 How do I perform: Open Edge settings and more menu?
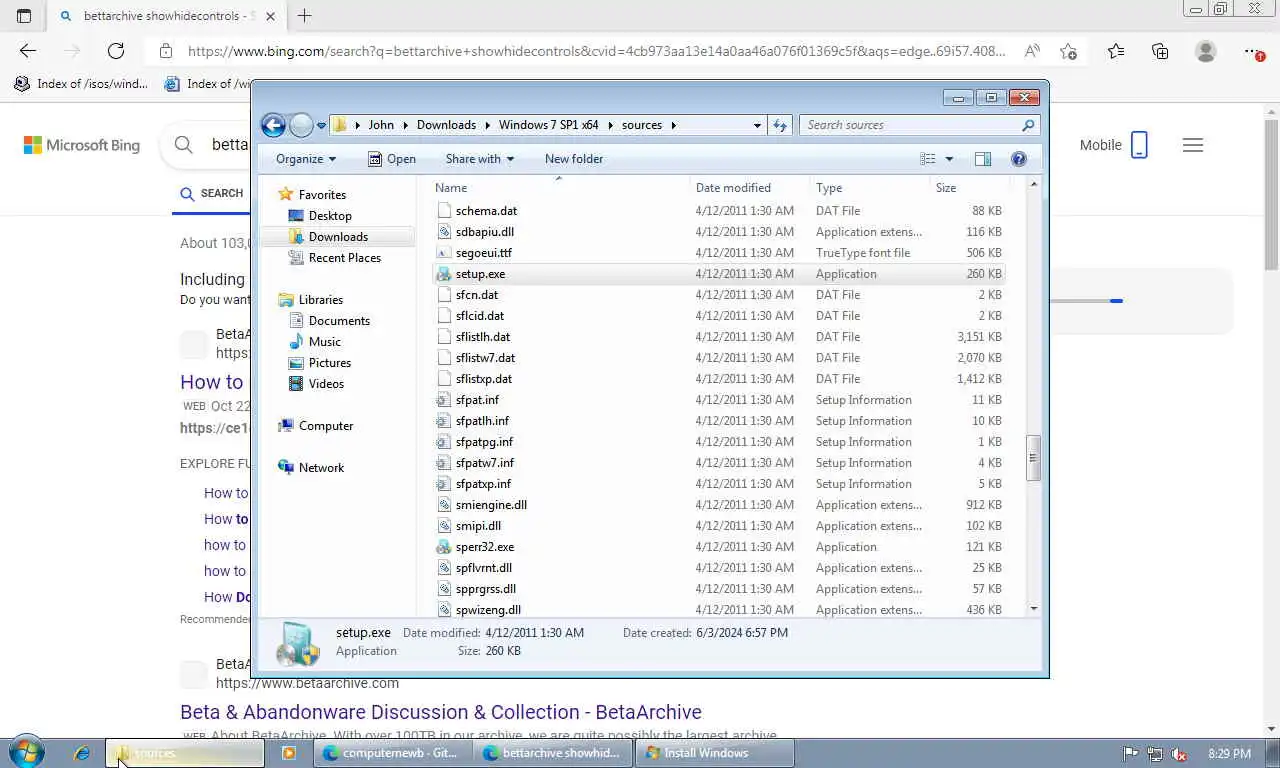click(1252, 51)
